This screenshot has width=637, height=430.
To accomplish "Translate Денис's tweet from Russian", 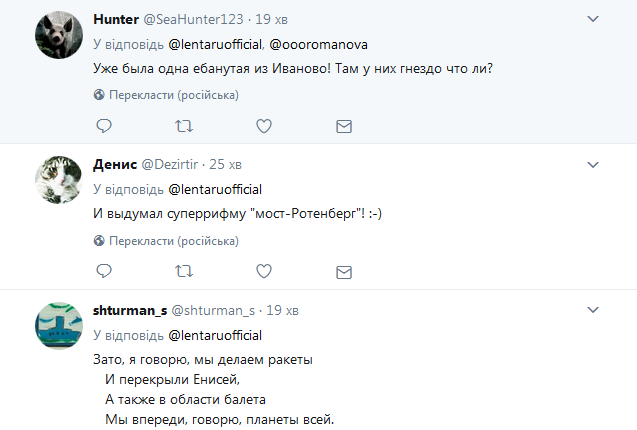I will coord(165,240).
